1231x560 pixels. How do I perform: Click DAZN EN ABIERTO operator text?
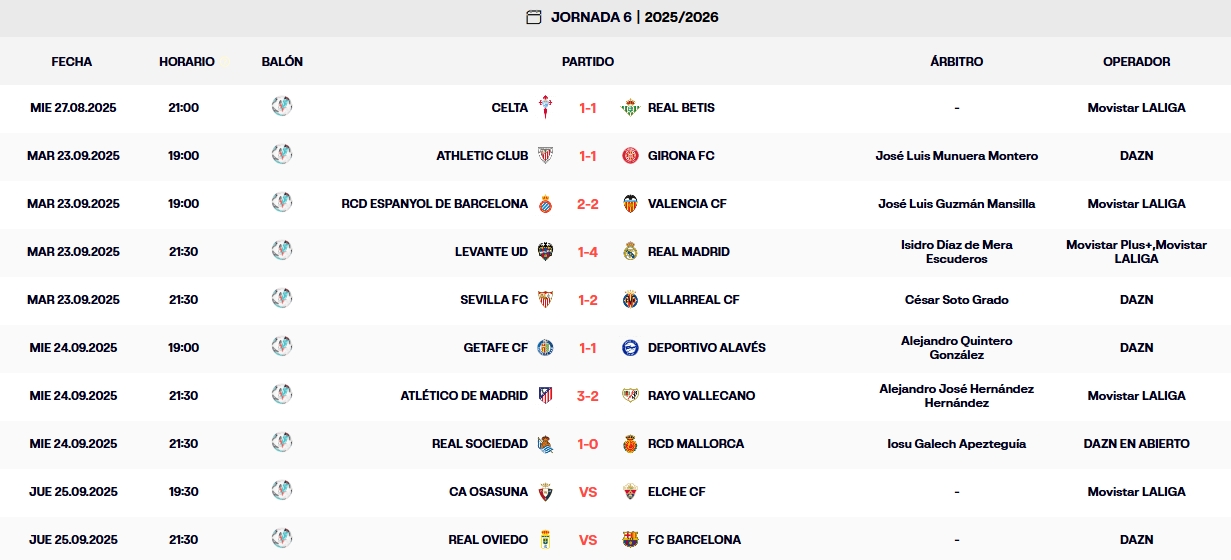[x=1136, y=444]
